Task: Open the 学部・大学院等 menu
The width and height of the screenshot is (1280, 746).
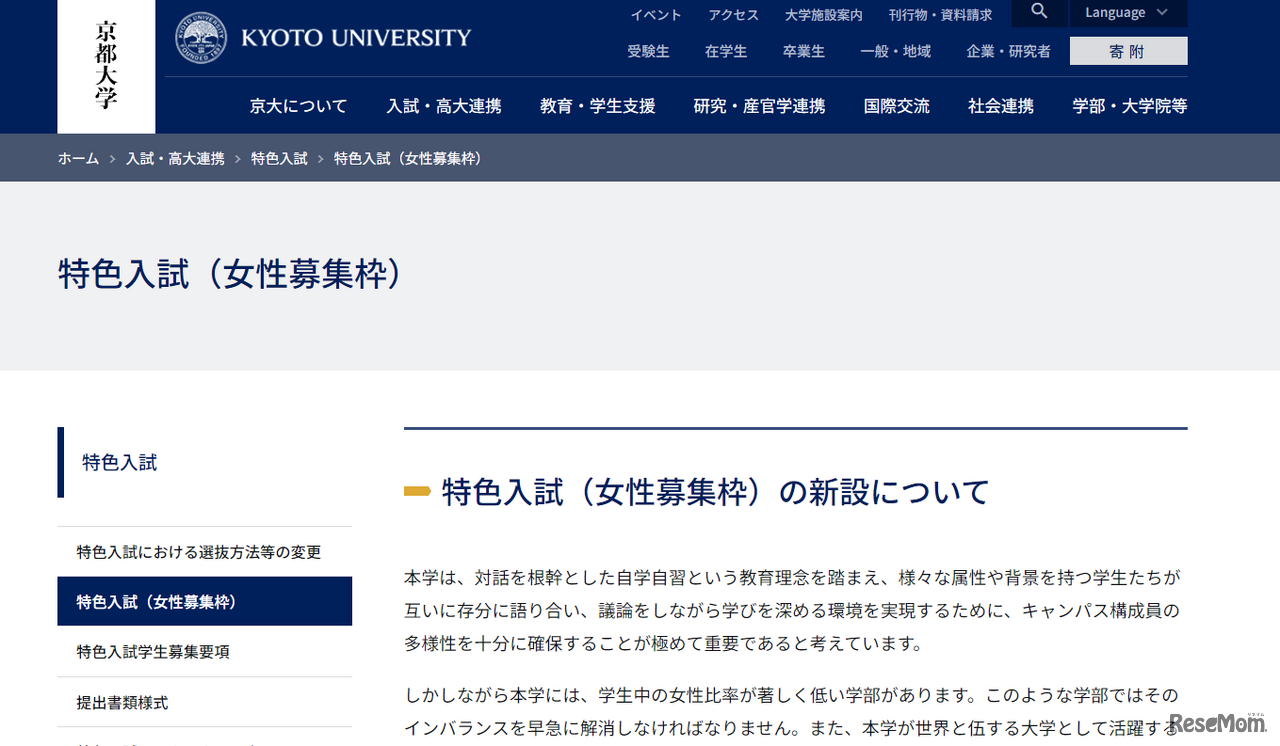Action: tap(1129, 106)
